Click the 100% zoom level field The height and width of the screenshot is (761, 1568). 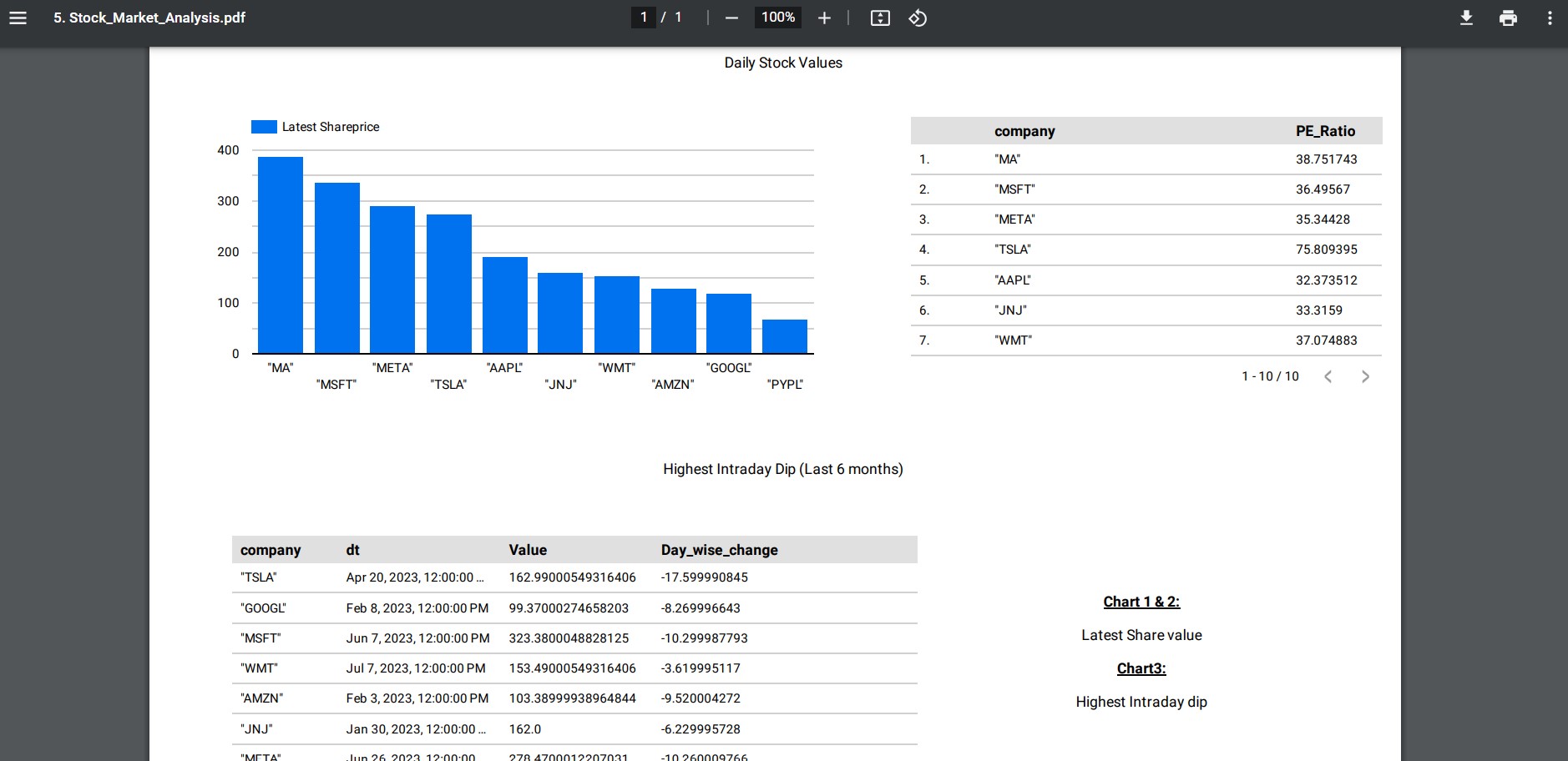778,18
